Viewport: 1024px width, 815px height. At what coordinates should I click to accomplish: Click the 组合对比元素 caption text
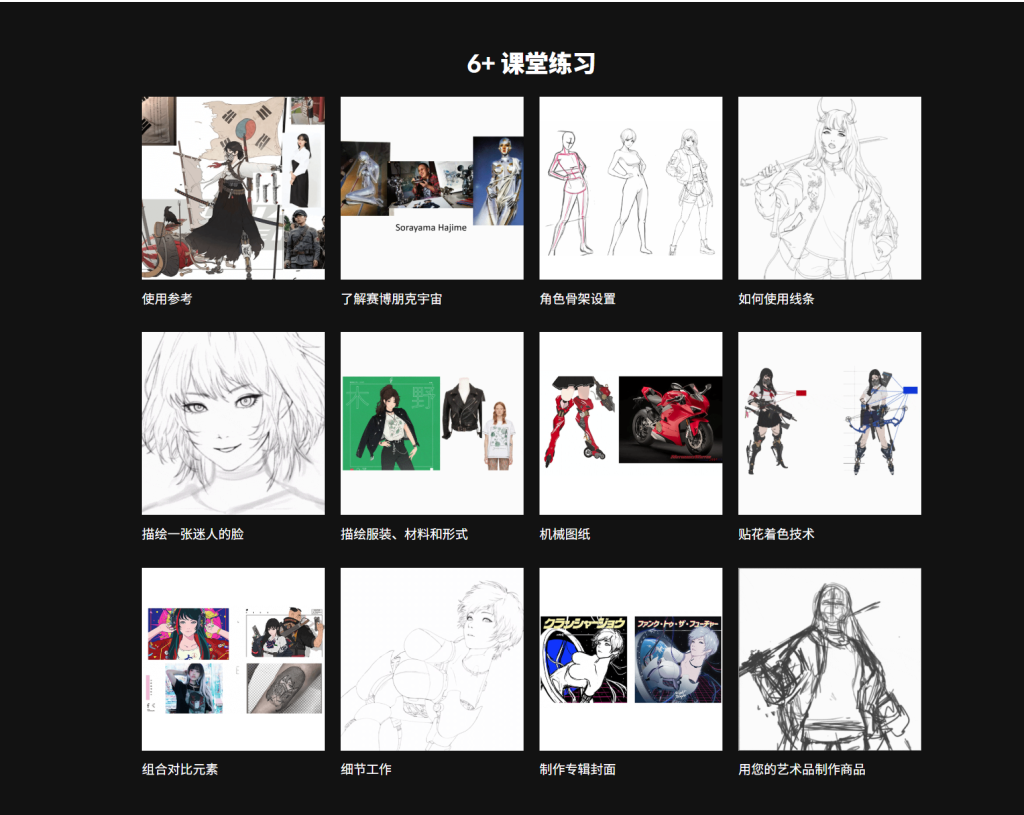tap(180, 769)
